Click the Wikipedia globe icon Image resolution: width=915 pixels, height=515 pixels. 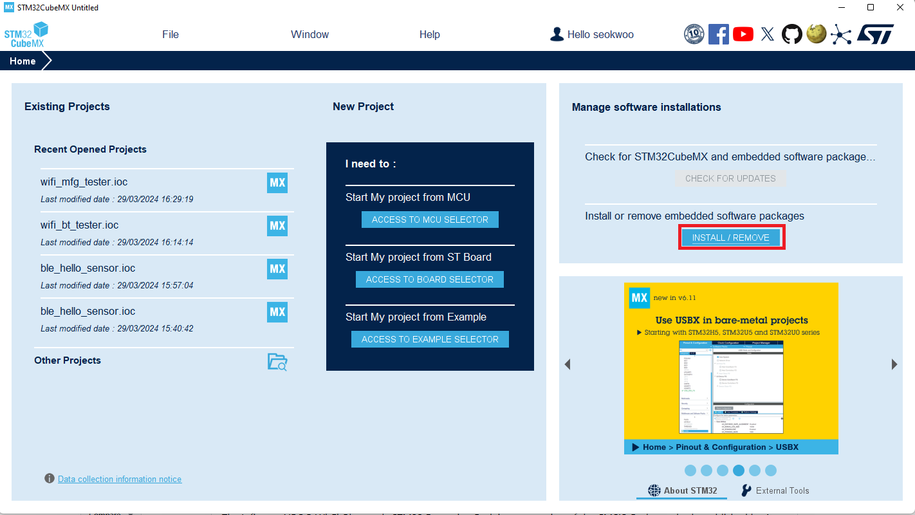coord(816,34)
